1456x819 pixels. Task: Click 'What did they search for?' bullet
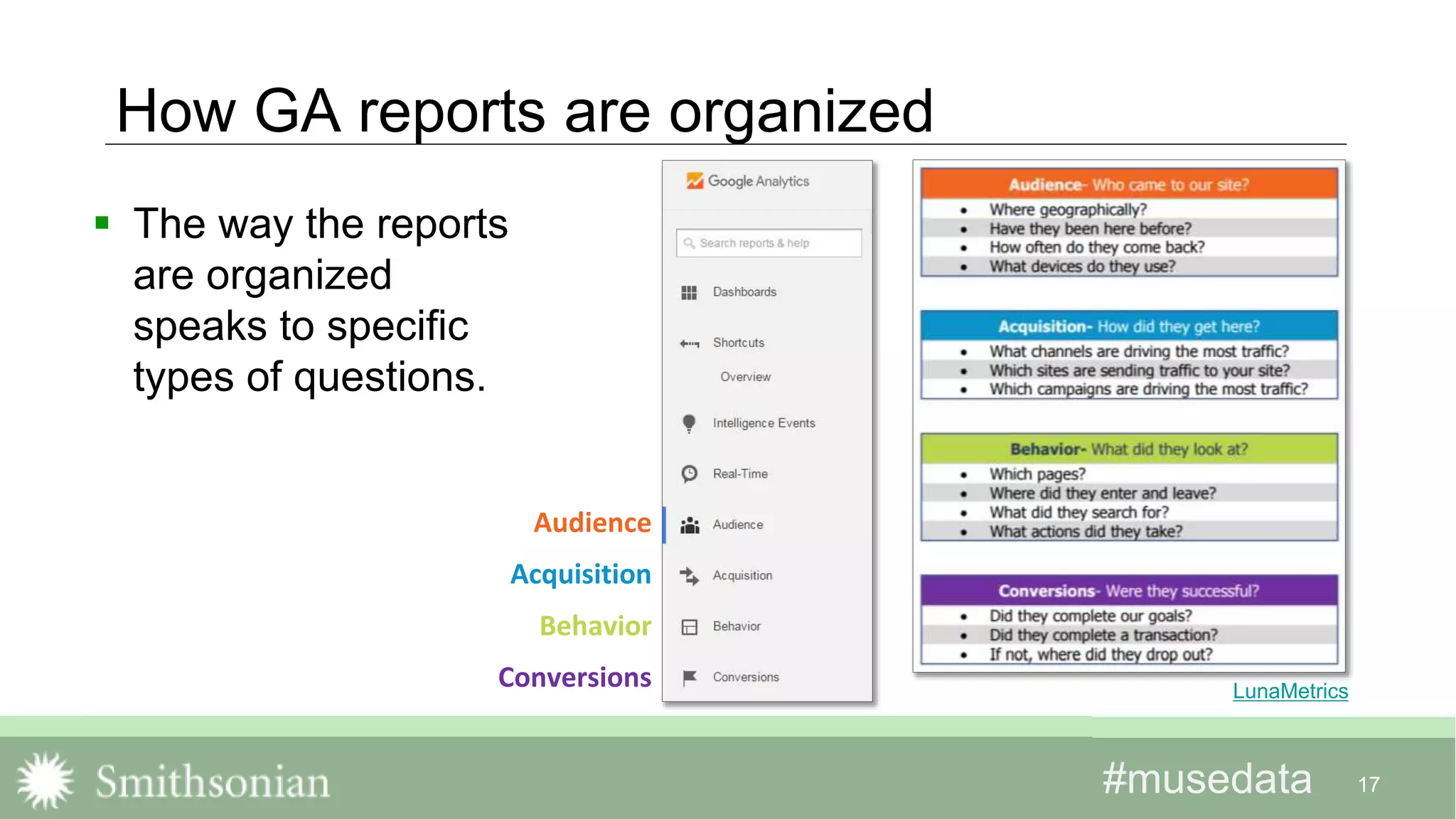(1079, 513)
